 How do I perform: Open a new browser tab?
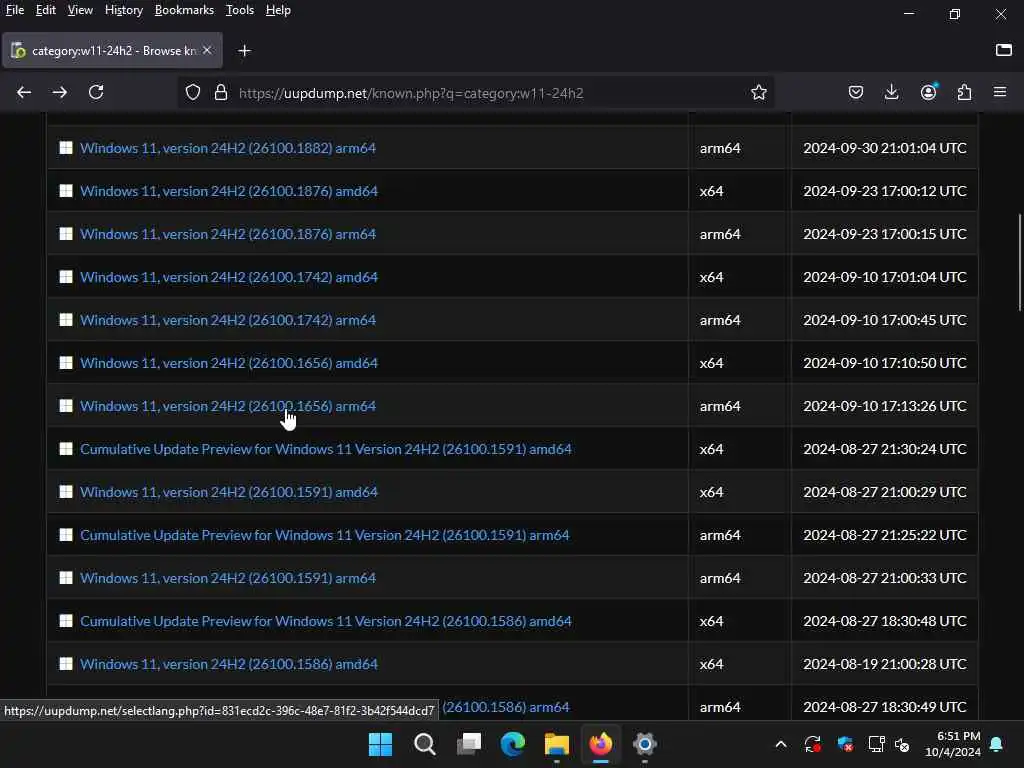tap(244, 50)
